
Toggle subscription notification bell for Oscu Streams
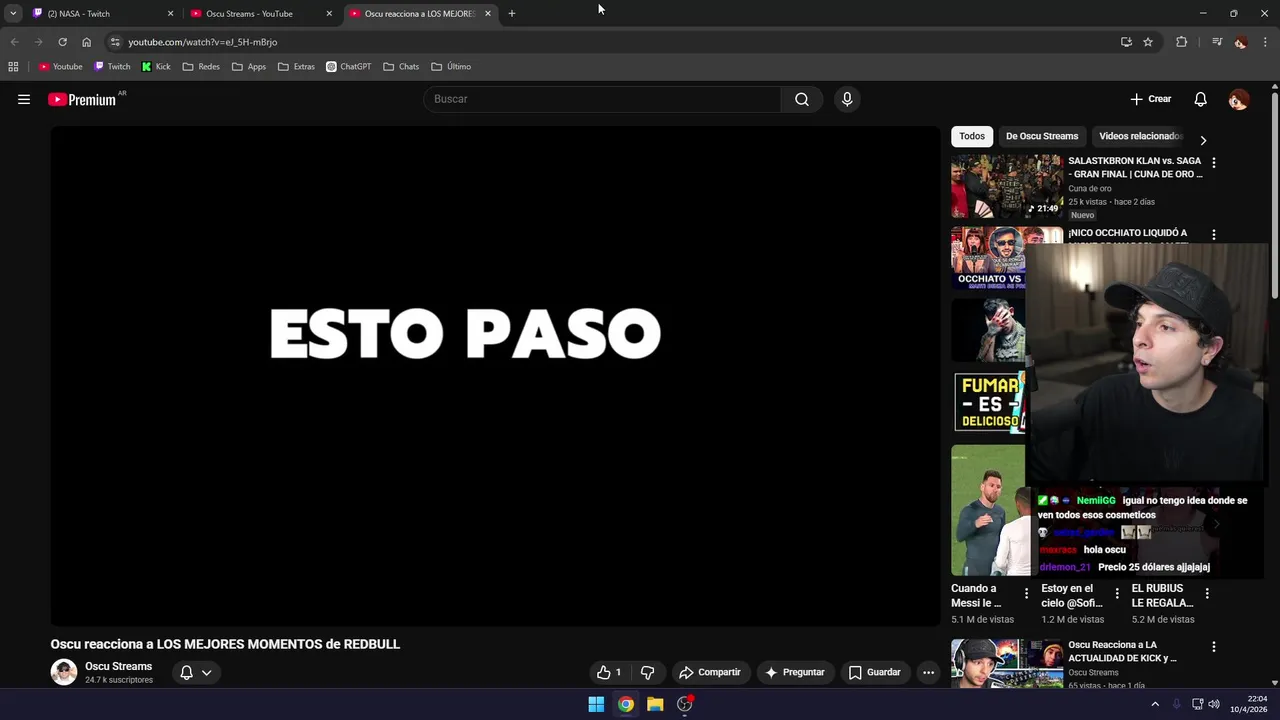[x=195, y=672]
